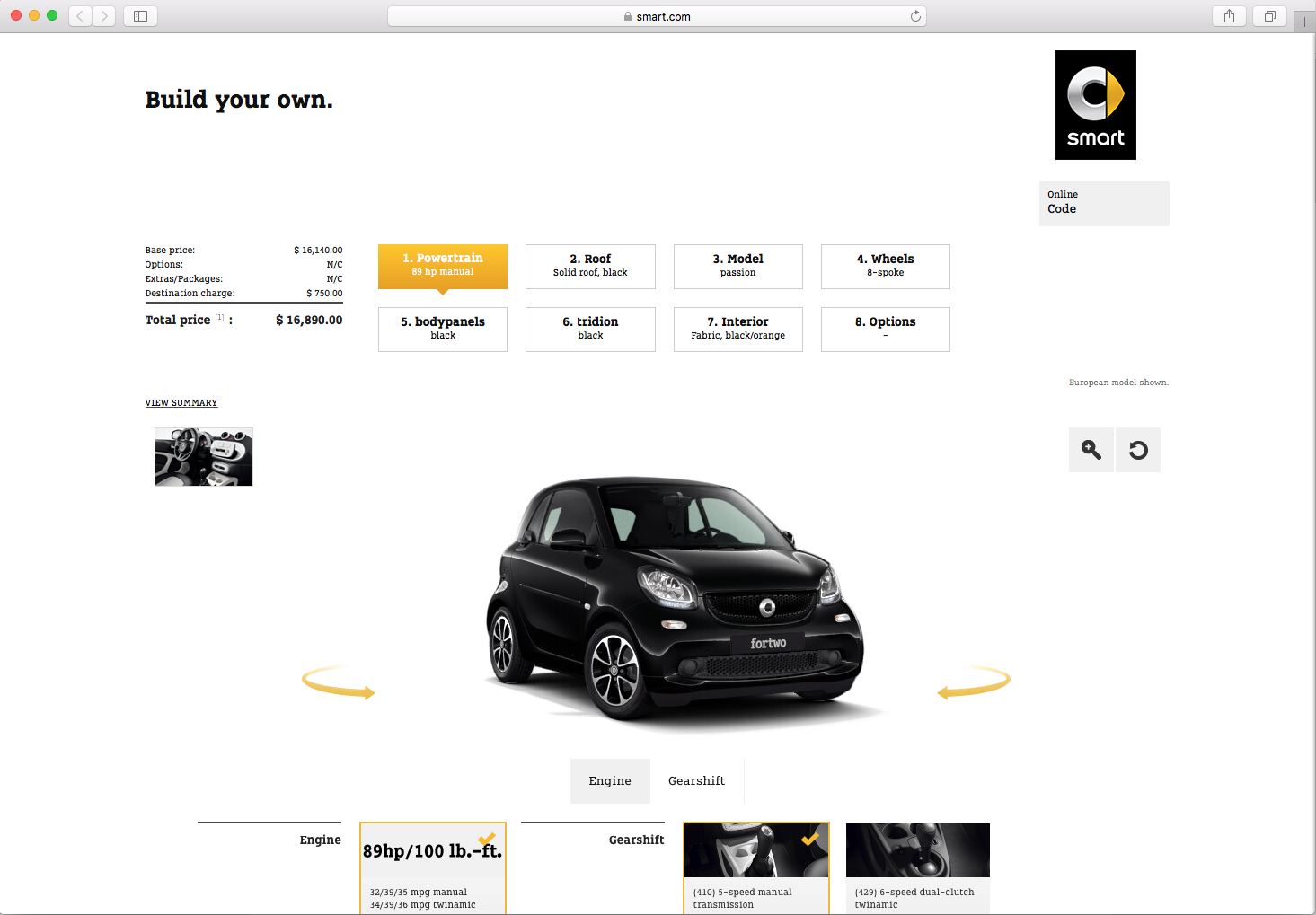The height and width of the screenshot is (915, 1316).
Task: Open step 7. Interior
Action: [x=738, y=330]
